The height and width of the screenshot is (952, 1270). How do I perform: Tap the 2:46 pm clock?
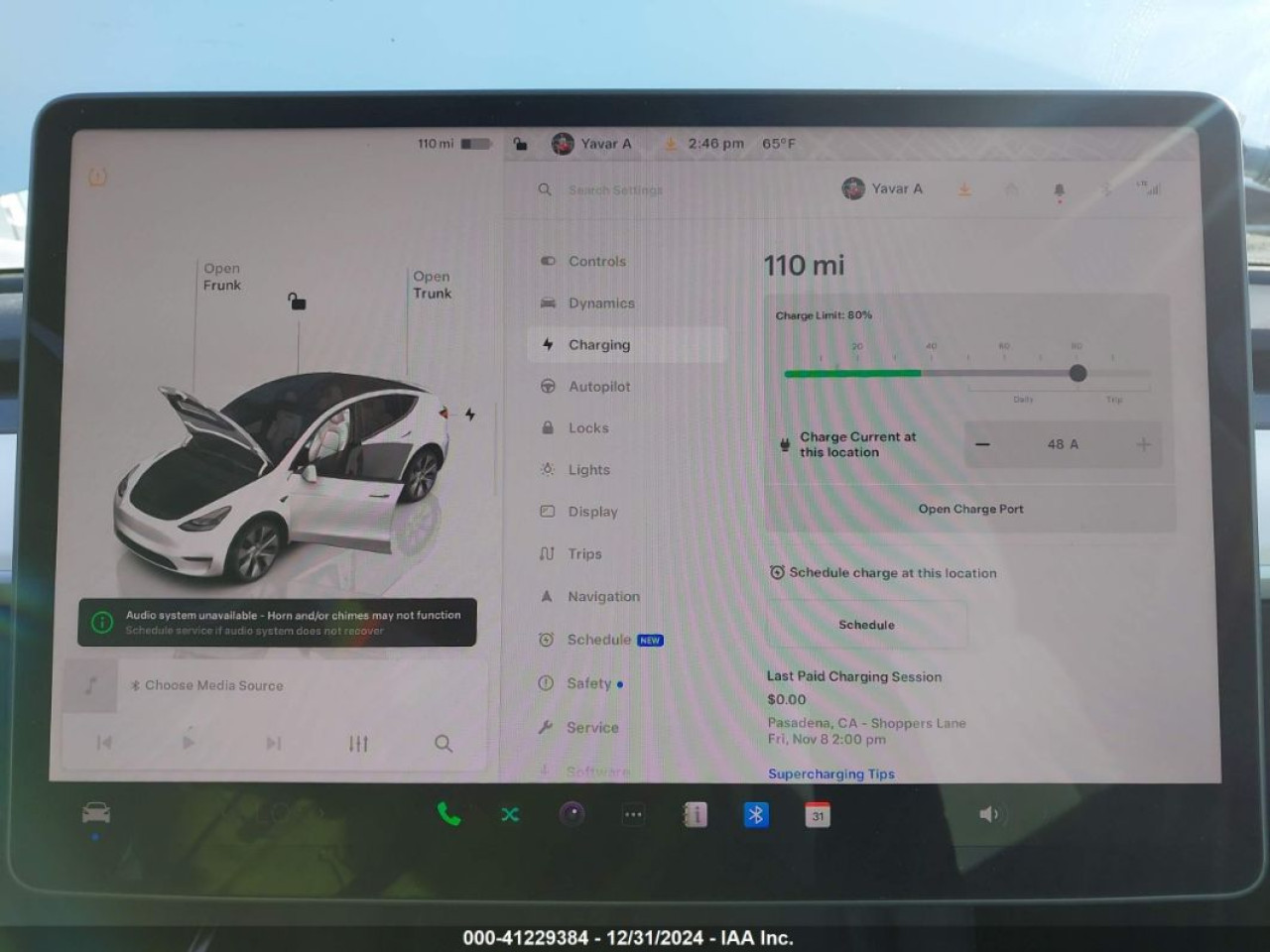coord(715,144)
